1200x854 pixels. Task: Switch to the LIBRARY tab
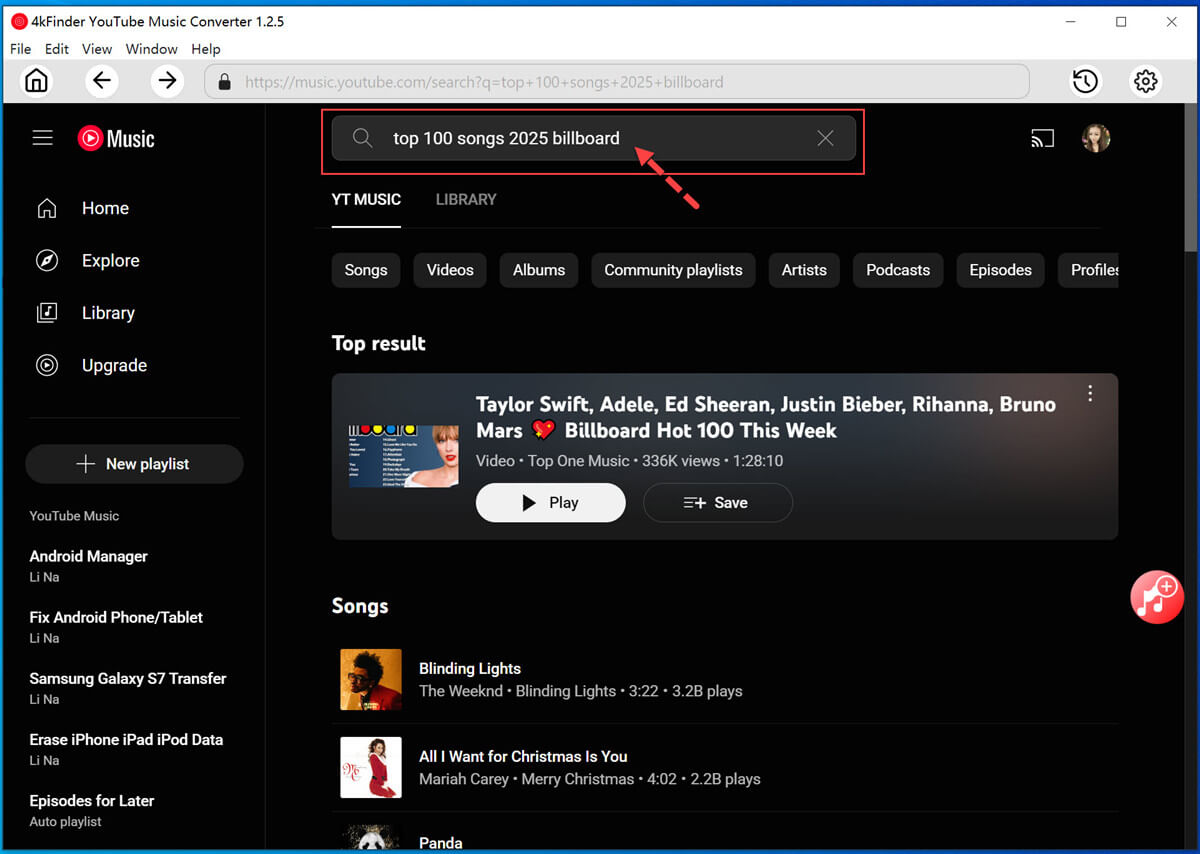[466, 199]
